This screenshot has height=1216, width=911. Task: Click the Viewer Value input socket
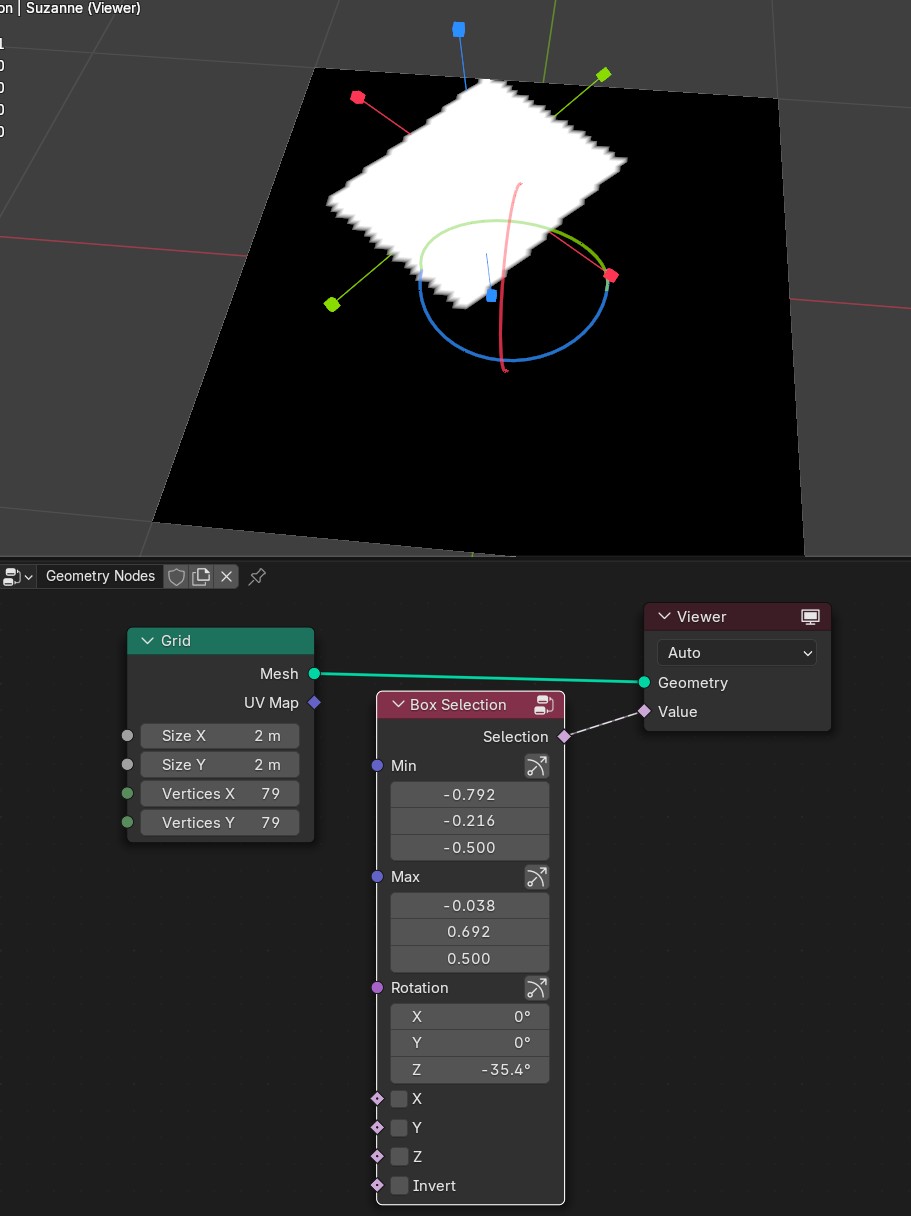coord(644,712)
